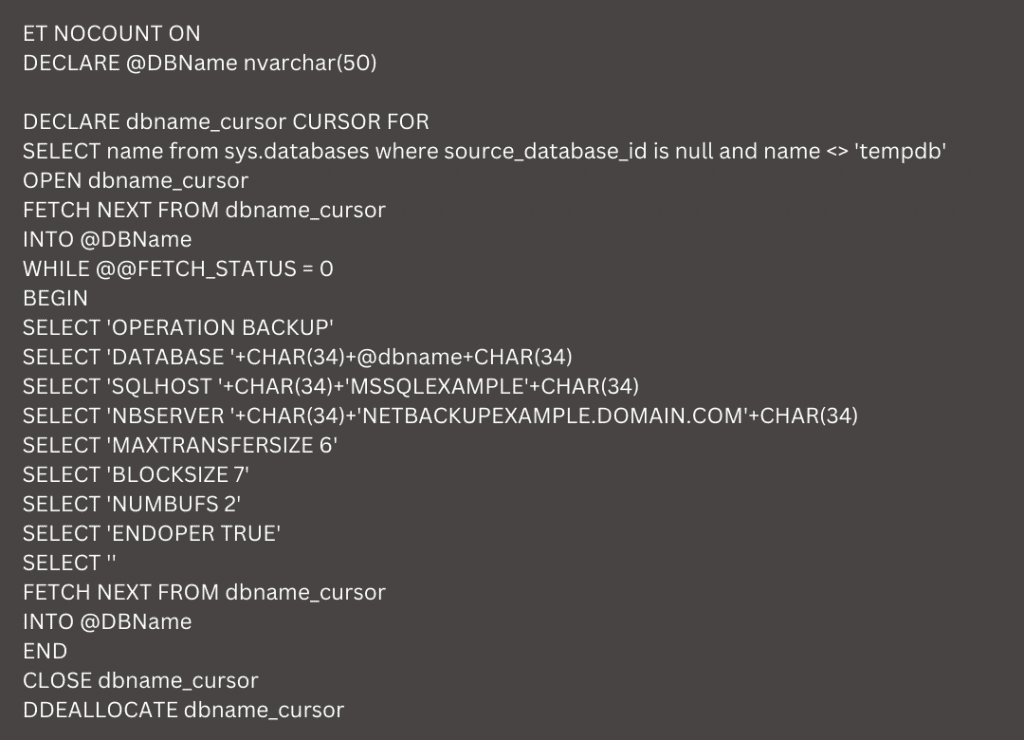Image resolution: width=1024 pixels, height=740 pixels.
Task: Click the 'CLOSE dbname_cursor' line
Action: pos(140,681)
